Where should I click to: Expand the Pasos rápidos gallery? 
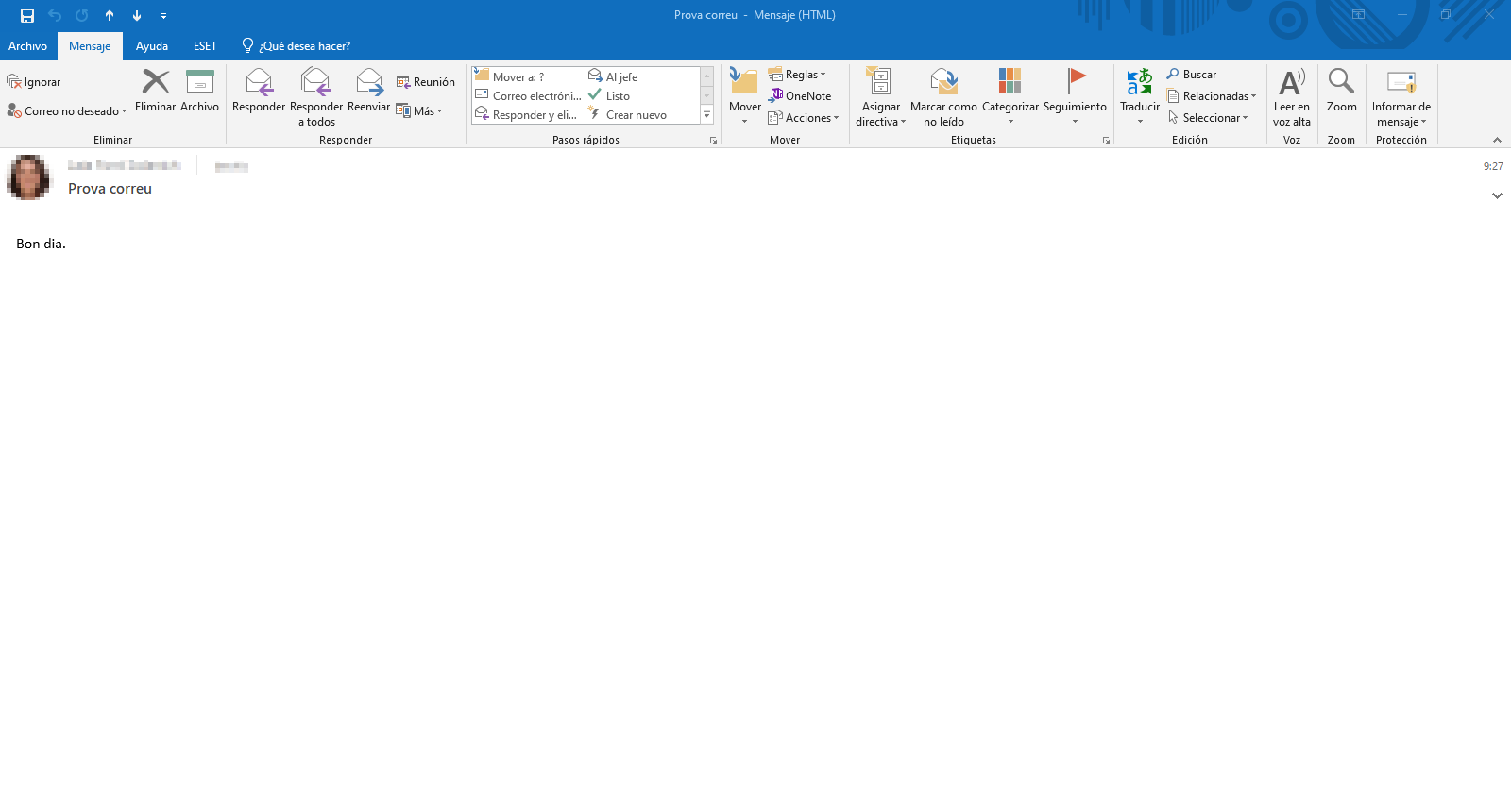[x=706, y=115]
